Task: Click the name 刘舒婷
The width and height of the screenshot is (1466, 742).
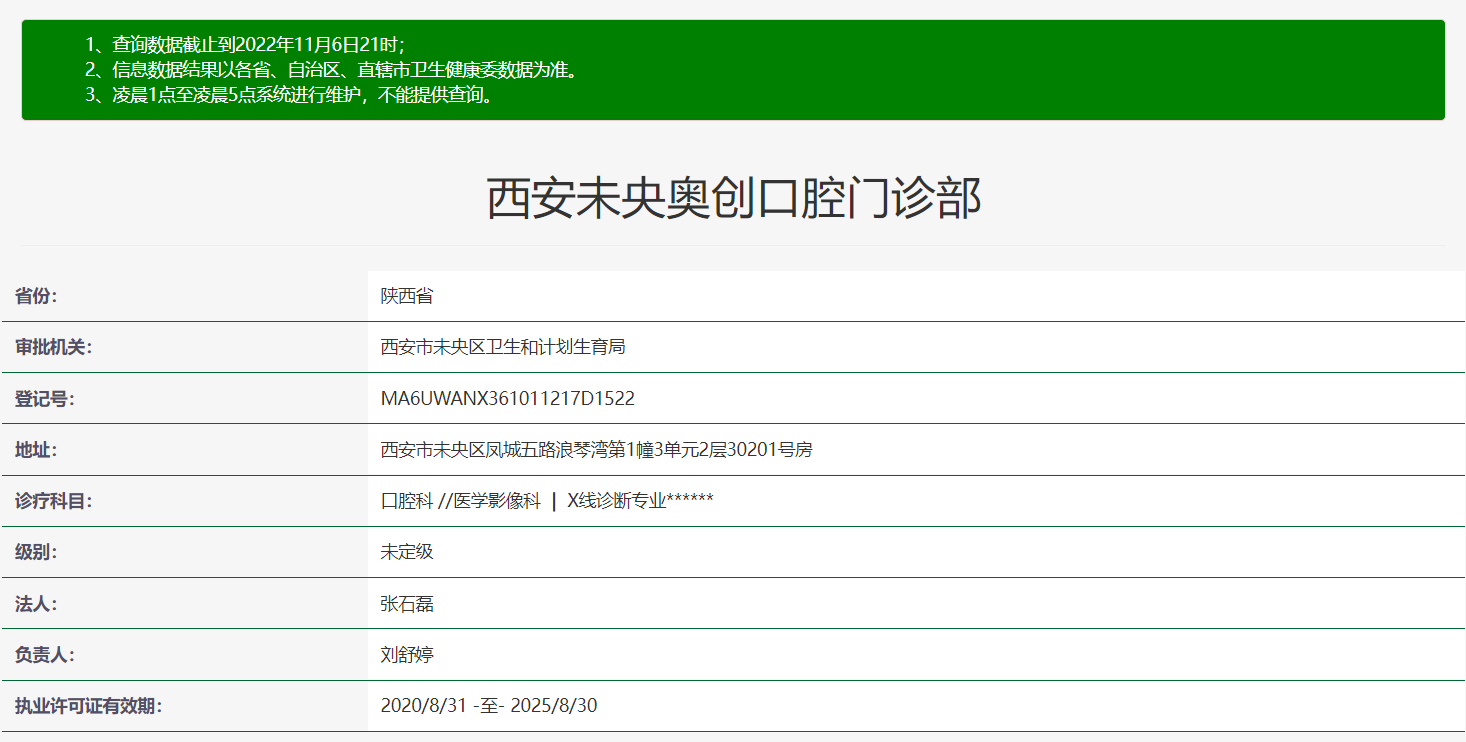Action: coord(407,655)
